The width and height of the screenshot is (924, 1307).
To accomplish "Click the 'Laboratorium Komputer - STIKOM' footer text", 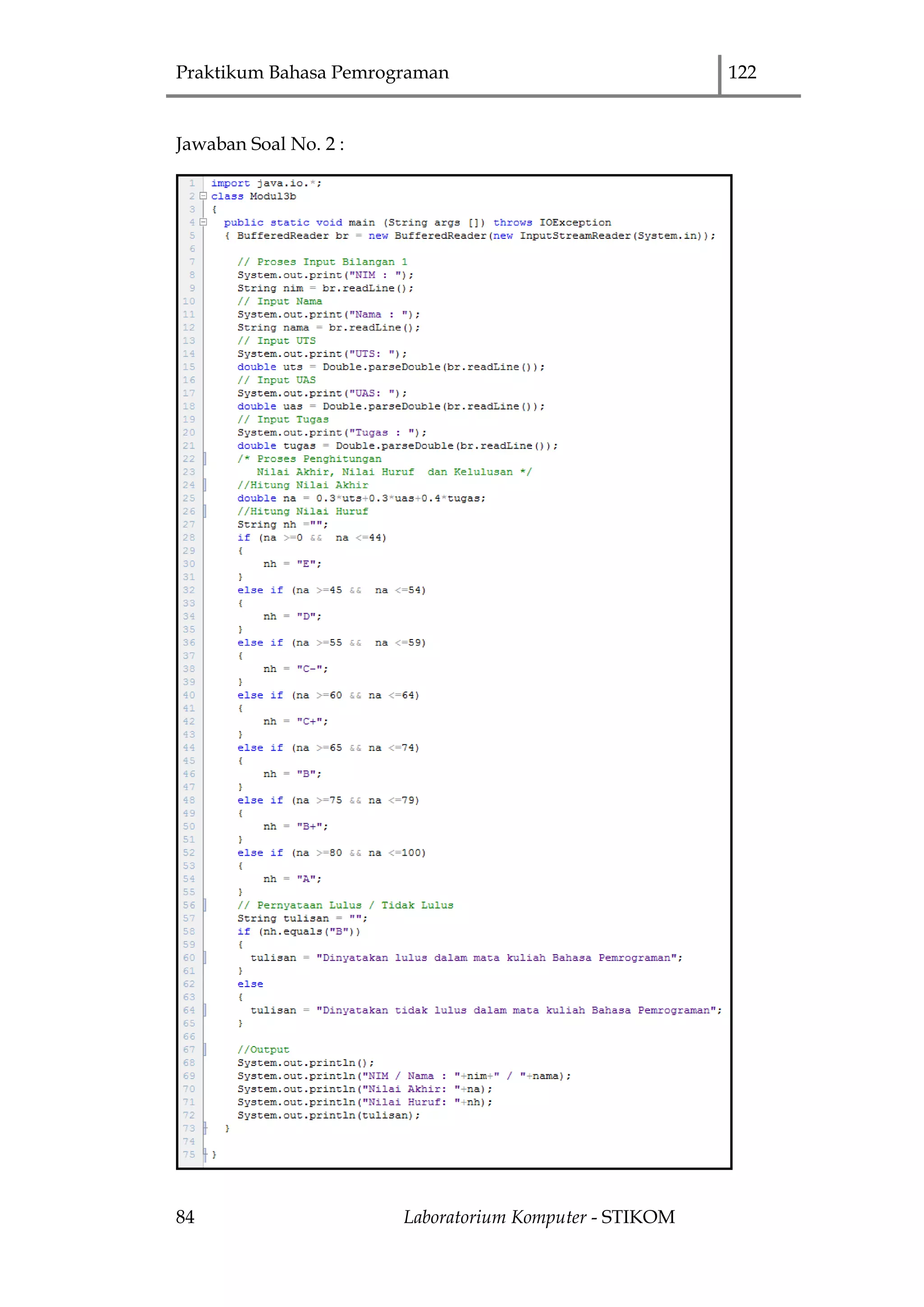I will [539, 1217].
